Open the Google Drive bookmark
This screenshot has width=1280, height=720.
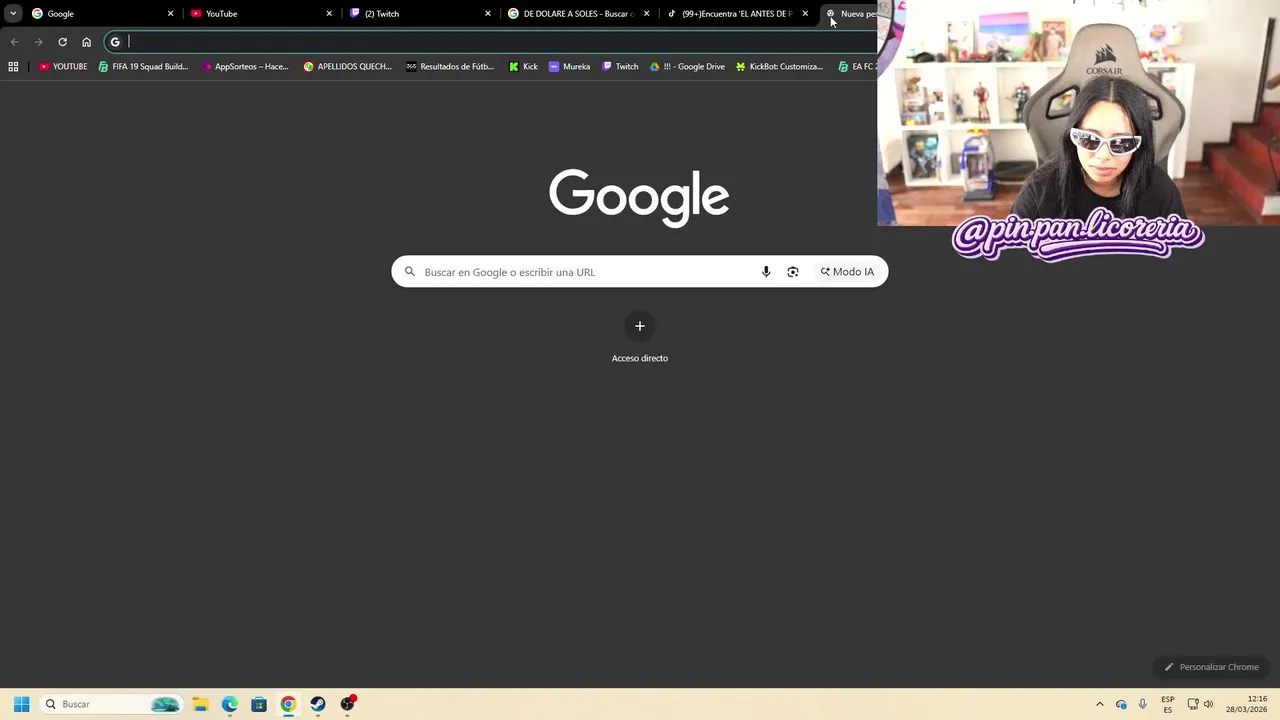687,67
